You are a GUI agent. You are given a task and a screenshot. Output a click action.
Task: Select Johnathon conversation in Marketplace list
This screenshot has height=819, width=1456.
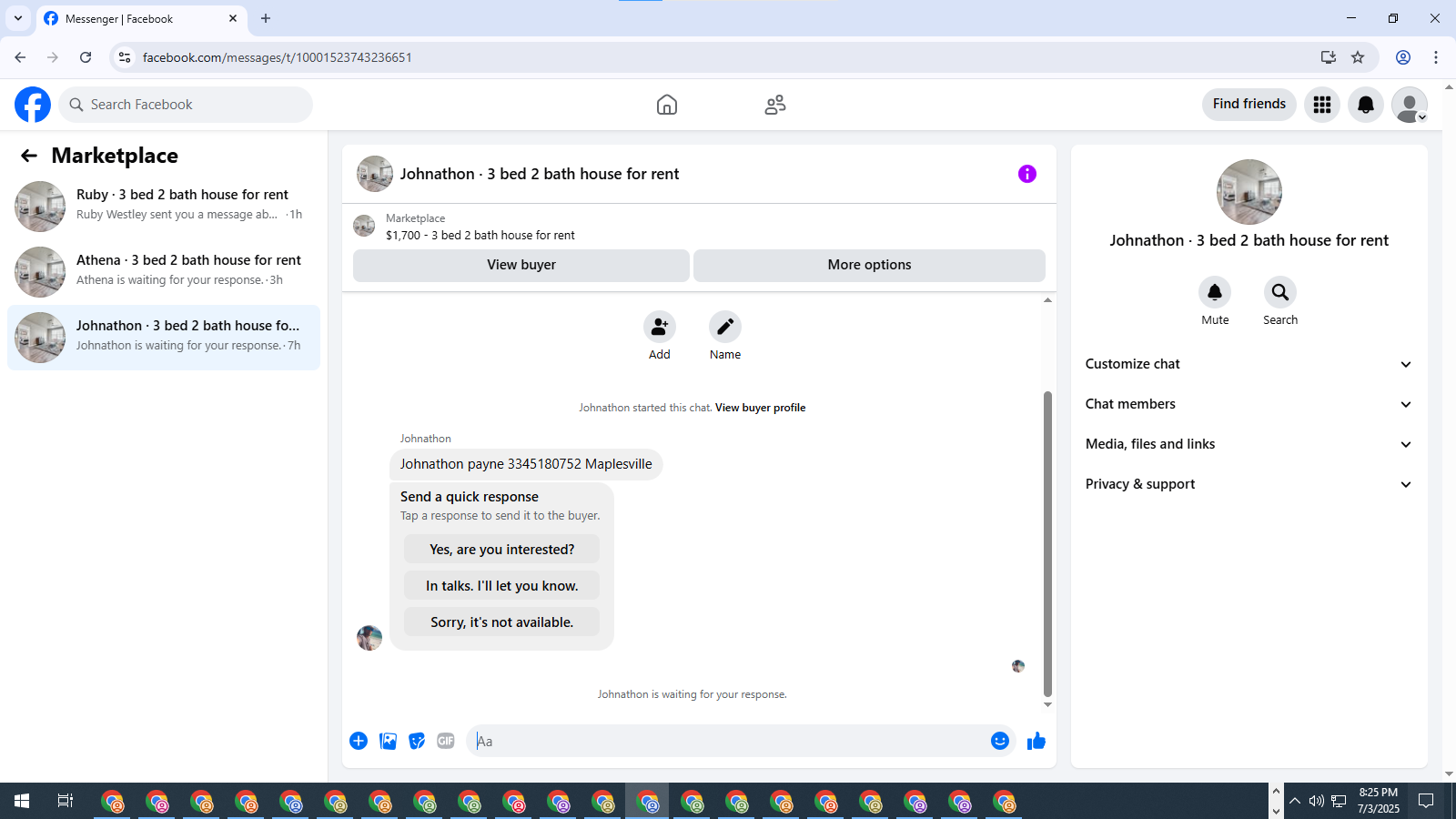[x=164, y=338]
